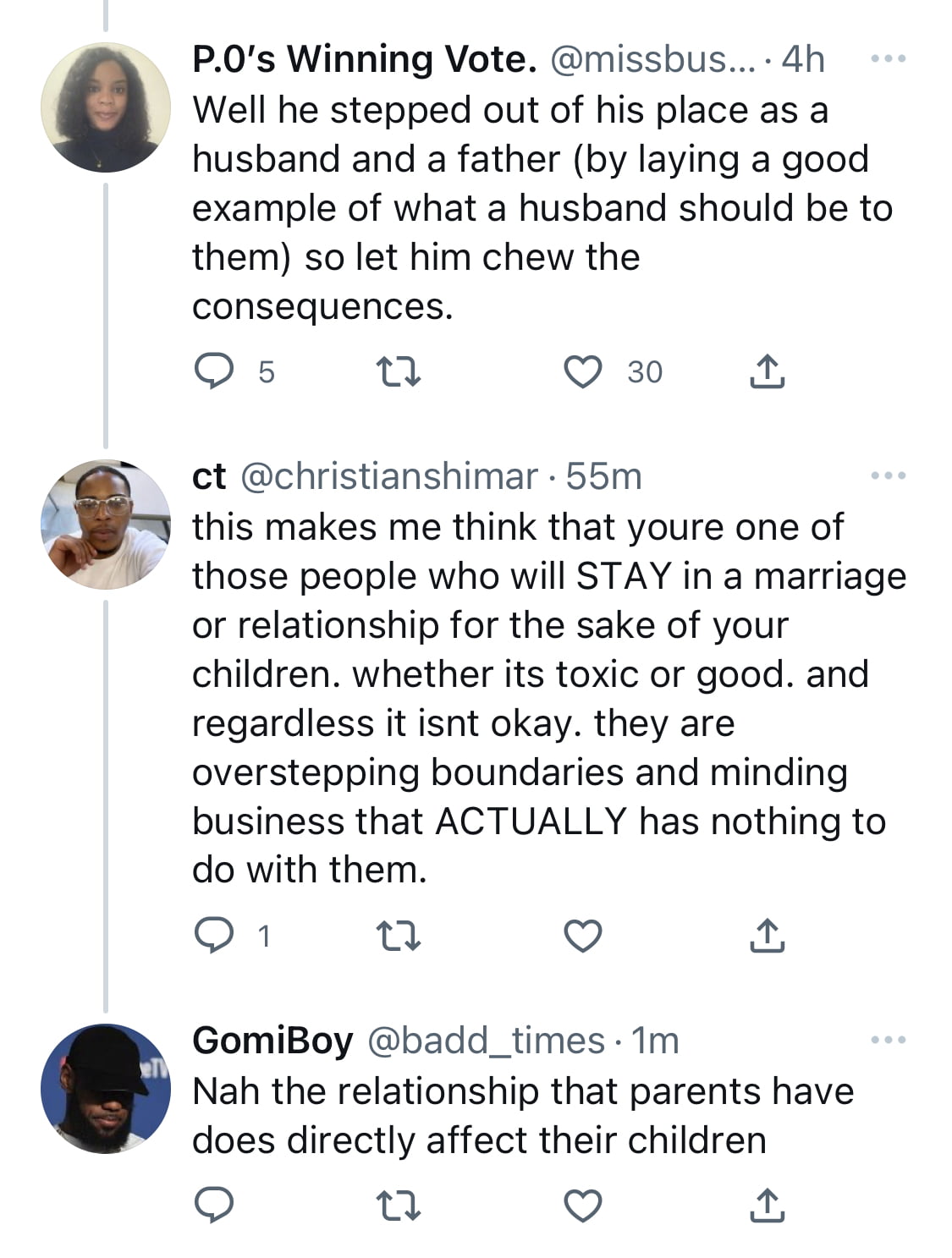Image resolution: width=952 pixels, height=1258 pixels.
Task: Reply to P.O's Winning Vote tweet
Action: point(214,371)
